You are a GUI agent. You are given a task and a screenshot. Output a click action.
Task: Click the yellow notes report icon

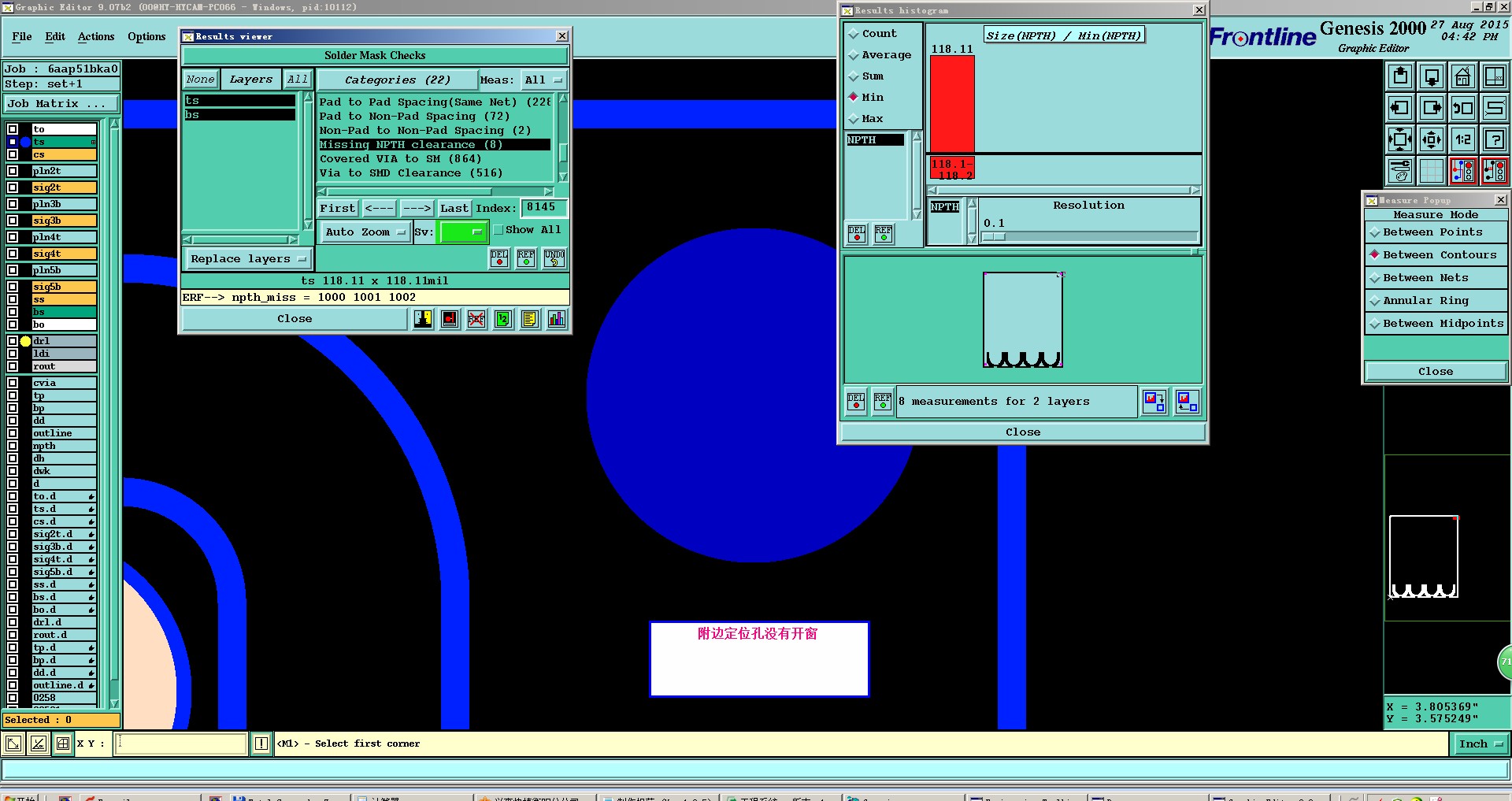click(530, 319)
